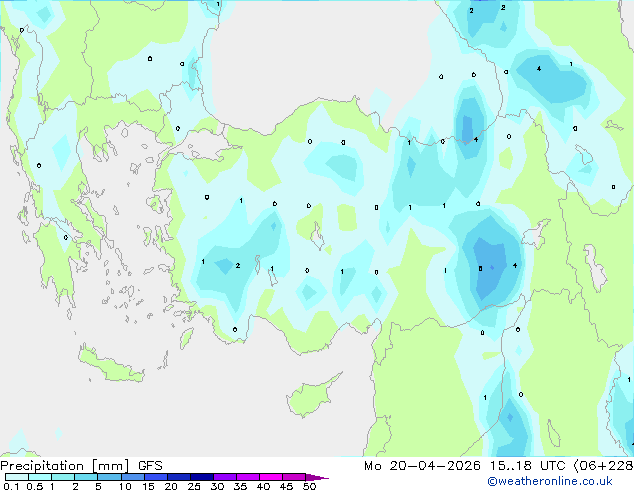634x490 pixels.
Task: Select the 35–40 mm violet legend swatch
Action: [248, 477]
